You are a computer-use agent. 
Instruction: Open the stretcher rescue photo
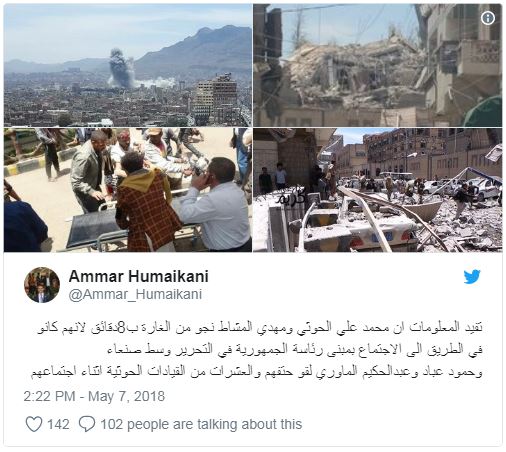point(128,190)
